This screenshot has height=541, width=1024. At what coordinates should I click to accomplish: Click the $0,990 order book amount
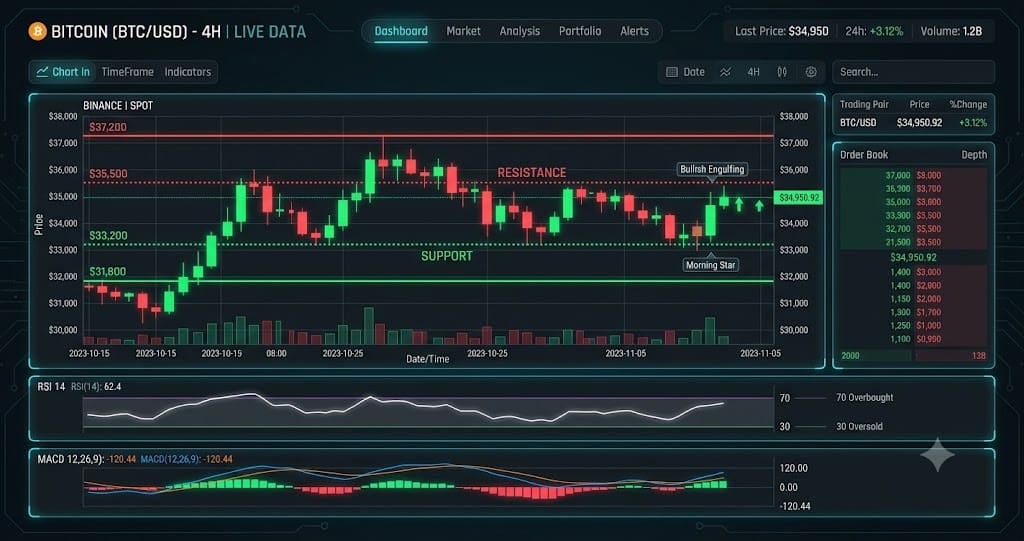coord(929,339)
